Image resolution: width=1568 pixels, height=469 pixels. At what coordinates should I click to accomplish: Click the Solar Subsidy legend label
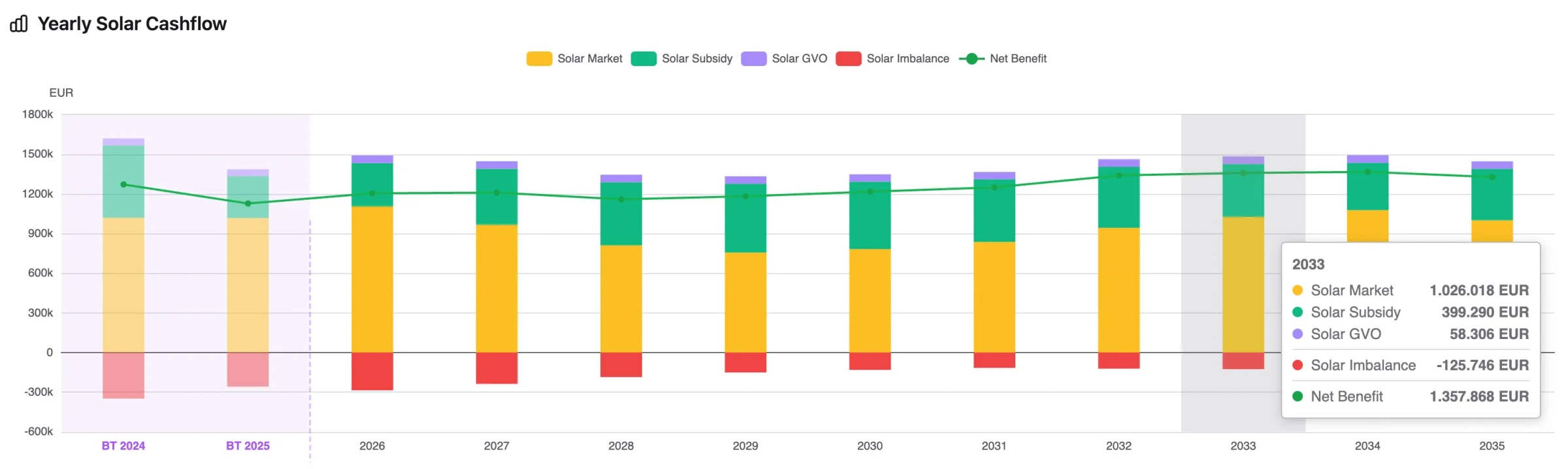[x=697, y=59]
